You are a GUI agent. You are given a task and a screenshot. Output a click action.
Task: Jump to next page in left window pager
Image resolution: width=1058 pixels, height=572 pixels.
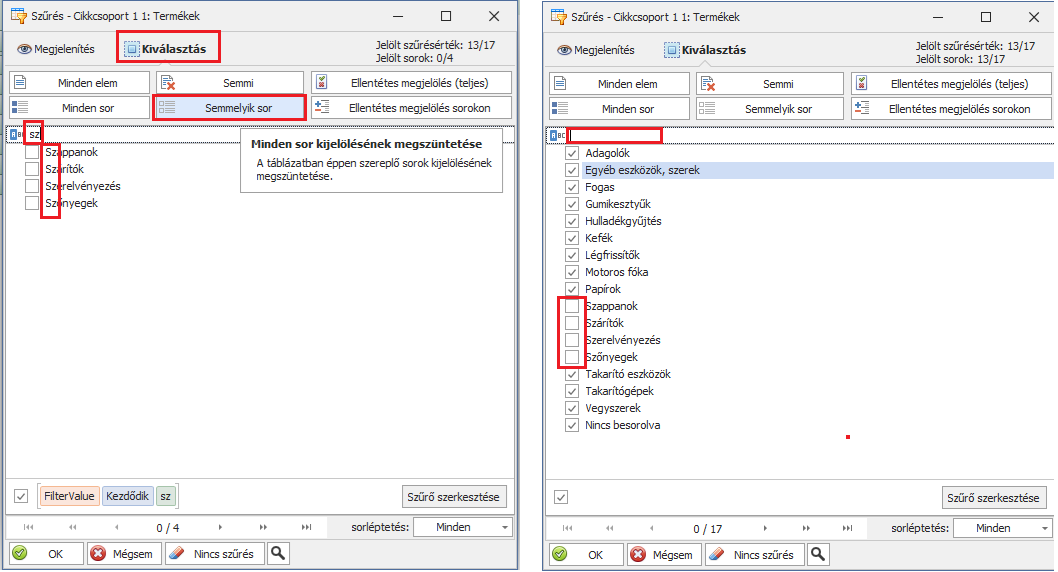263,527
